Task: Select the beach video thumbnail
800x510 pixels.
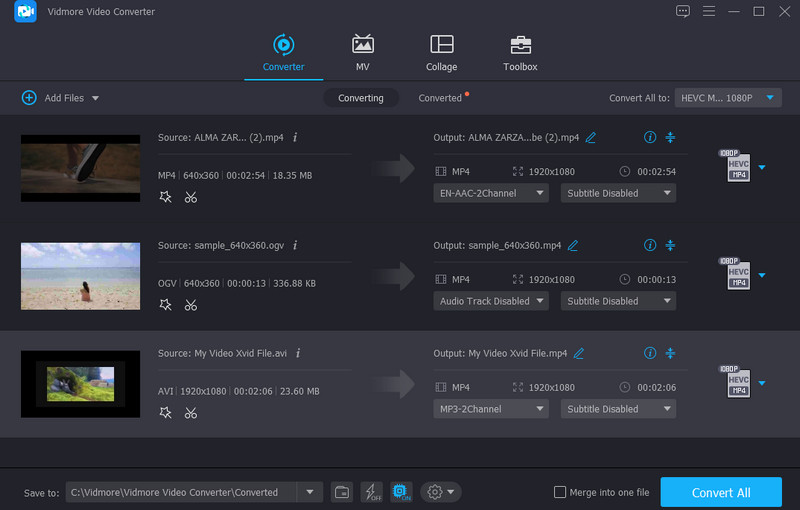Action: click(x=80, y=276)
